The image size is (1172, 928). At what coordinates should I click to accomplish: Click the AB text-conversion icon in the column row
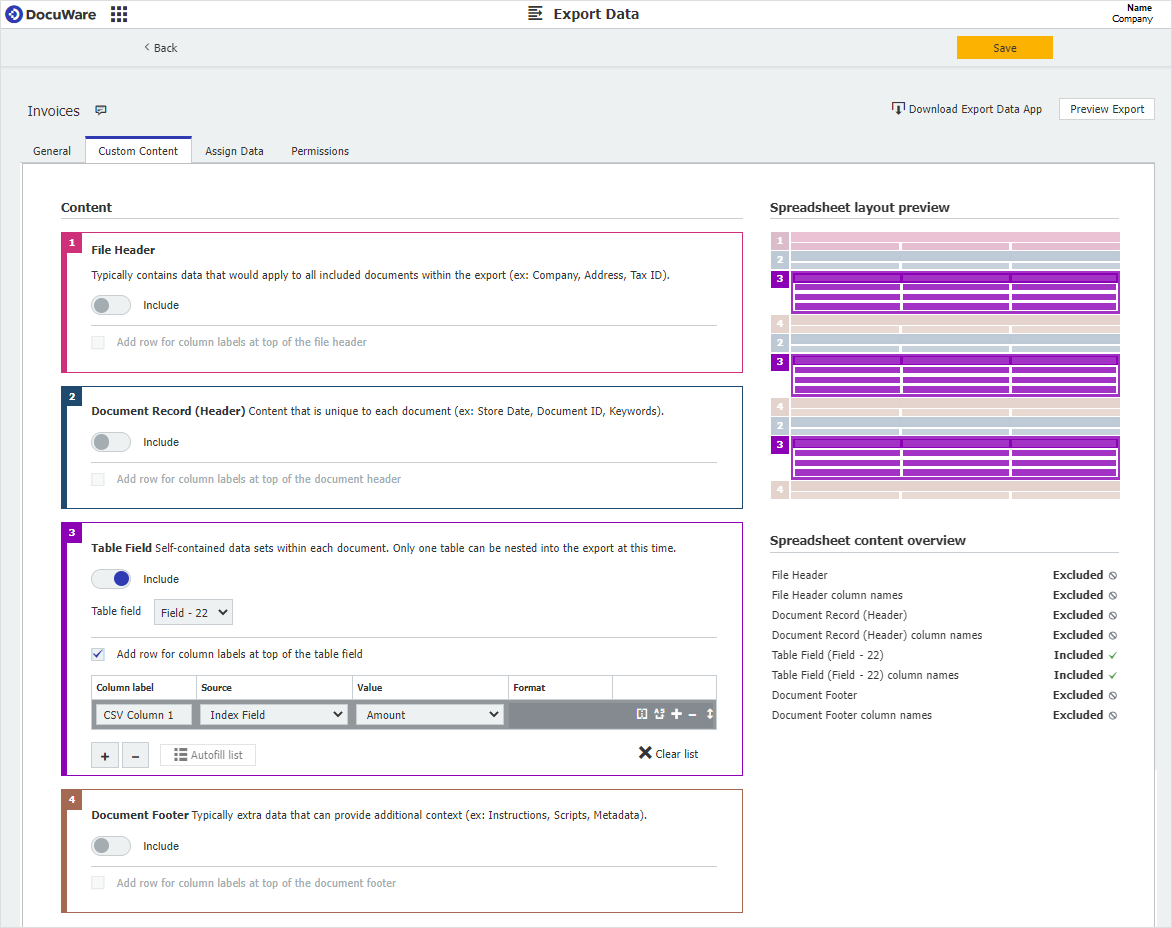click(659, 714)
